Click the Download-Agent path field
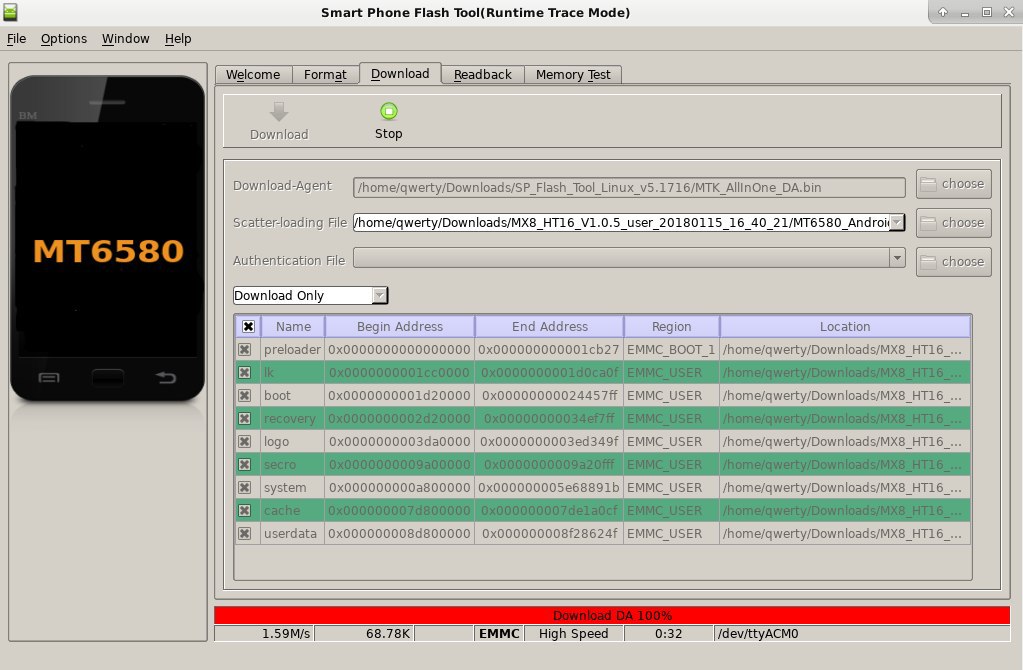Image resolution: width=1023 pixels, height=670 pixels. [x=629, y=188]
